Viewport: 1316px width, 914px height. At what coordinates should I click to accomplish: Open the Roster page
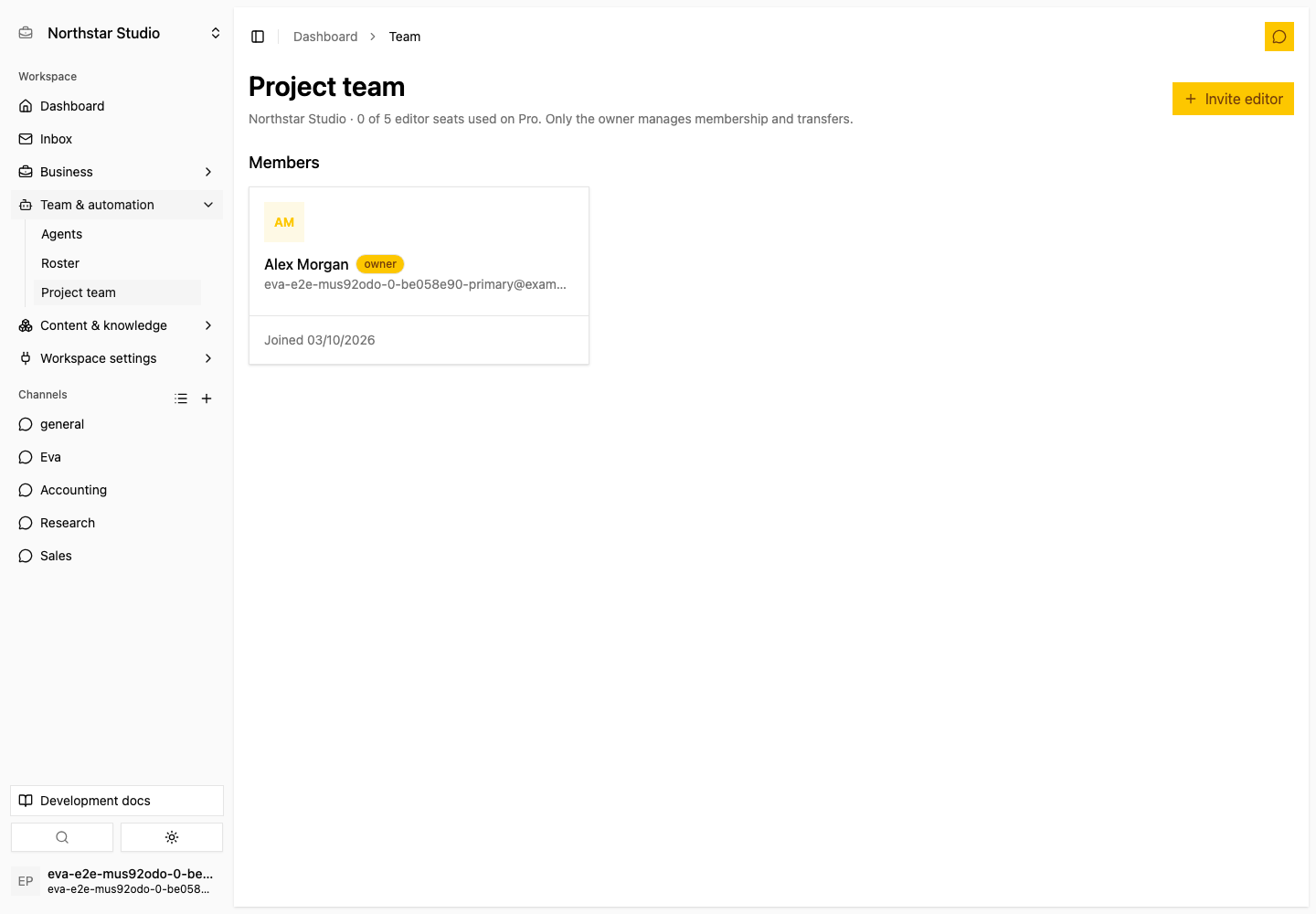pyautogui.click(x=117, y=263)
